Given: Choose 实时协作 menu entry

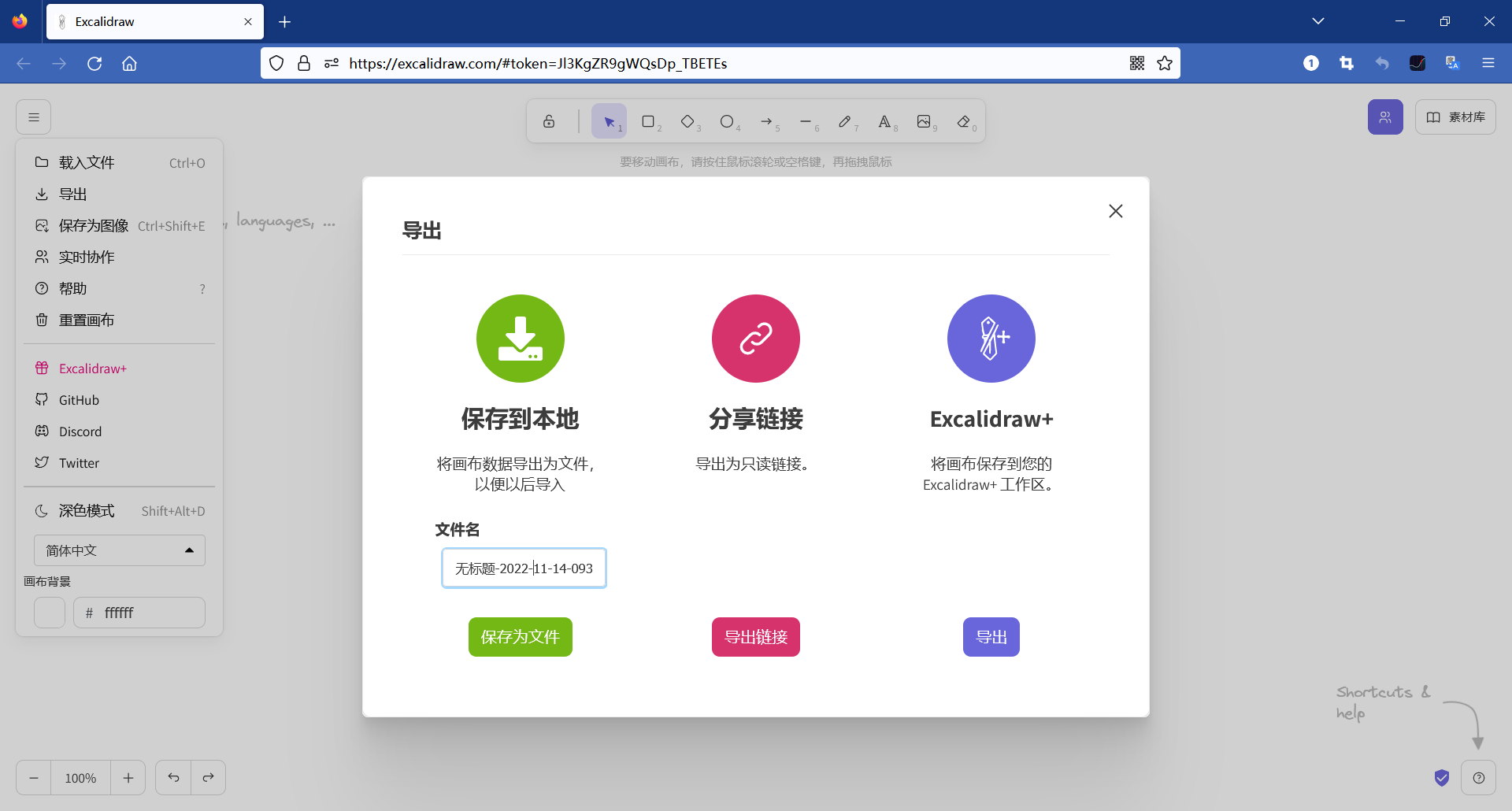Looking at the screenshot, I should click(x=120, y=257).
